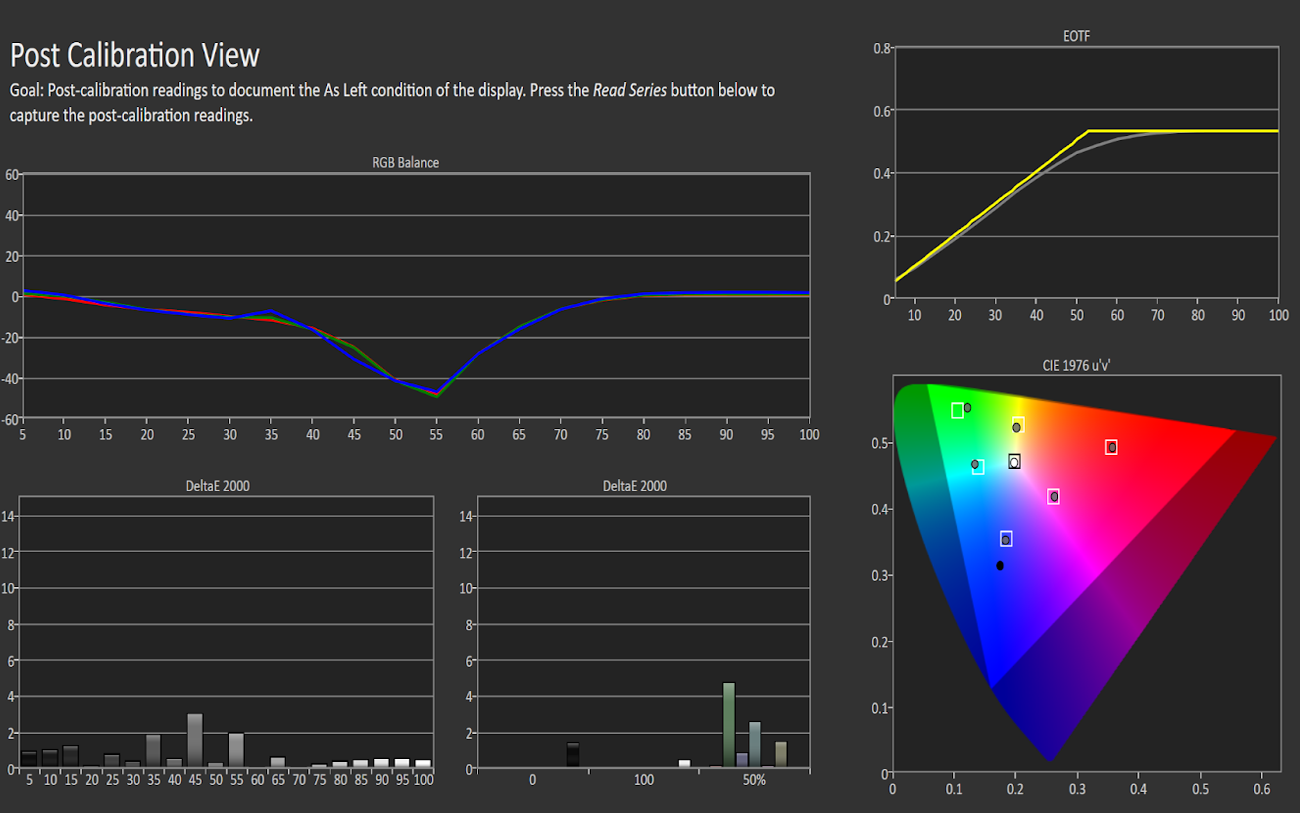The image size is (1300, 813).
Task: Click the cyan target square on CIE diagram
Action: (978, 467)
